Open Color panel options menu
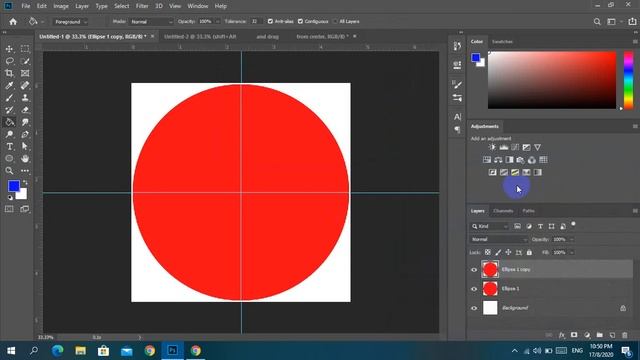The height and width of the screenshot is (360, 640). click(x=635, y=42)
